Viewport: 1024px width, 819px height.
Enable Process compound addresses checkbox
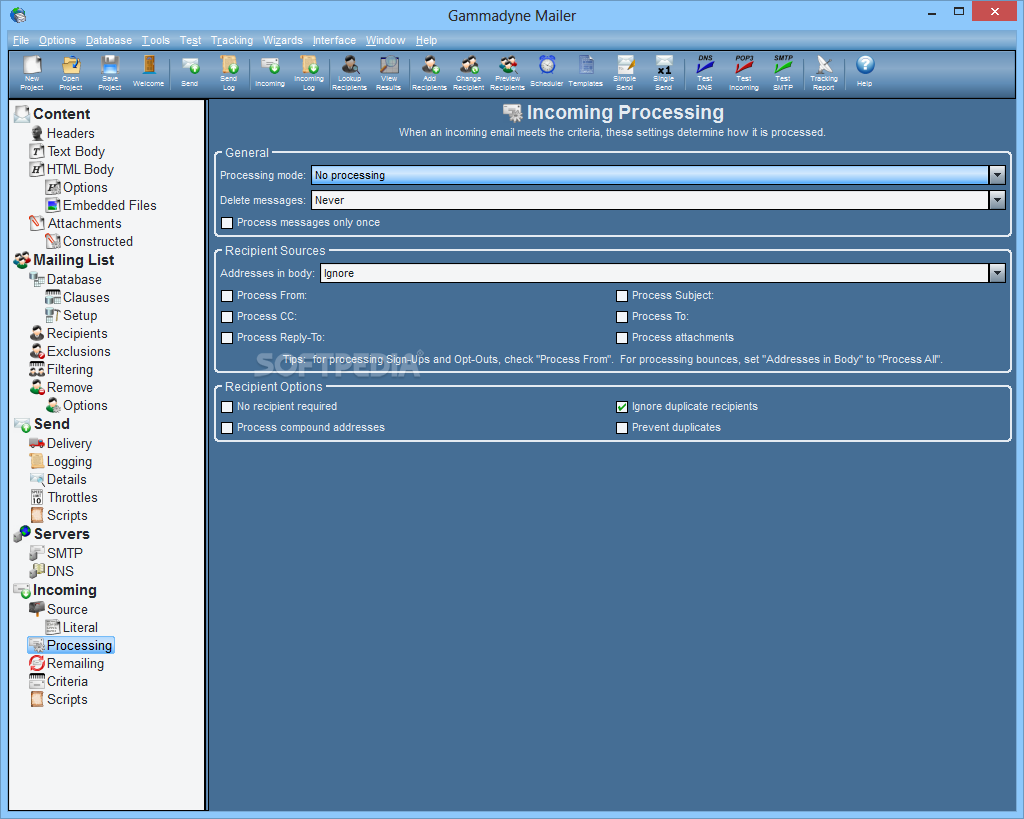227,428
